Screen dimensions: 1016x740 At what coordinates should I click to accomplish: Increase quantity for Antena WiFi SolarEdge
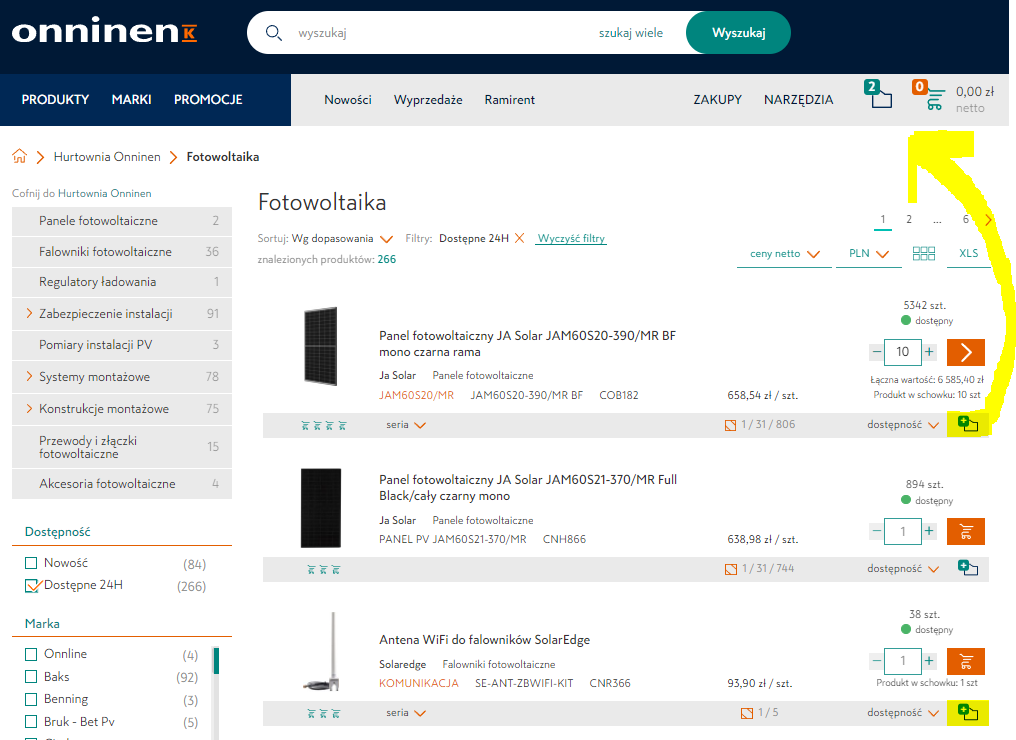929,661
